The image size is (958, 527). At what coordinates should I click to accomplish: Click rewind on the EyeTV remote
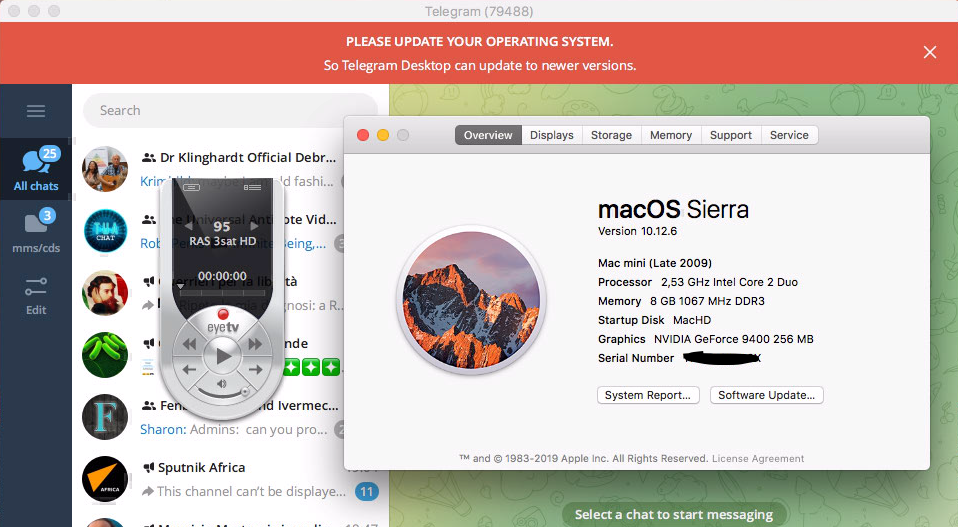pyautogui.click(x=190, y=344)
